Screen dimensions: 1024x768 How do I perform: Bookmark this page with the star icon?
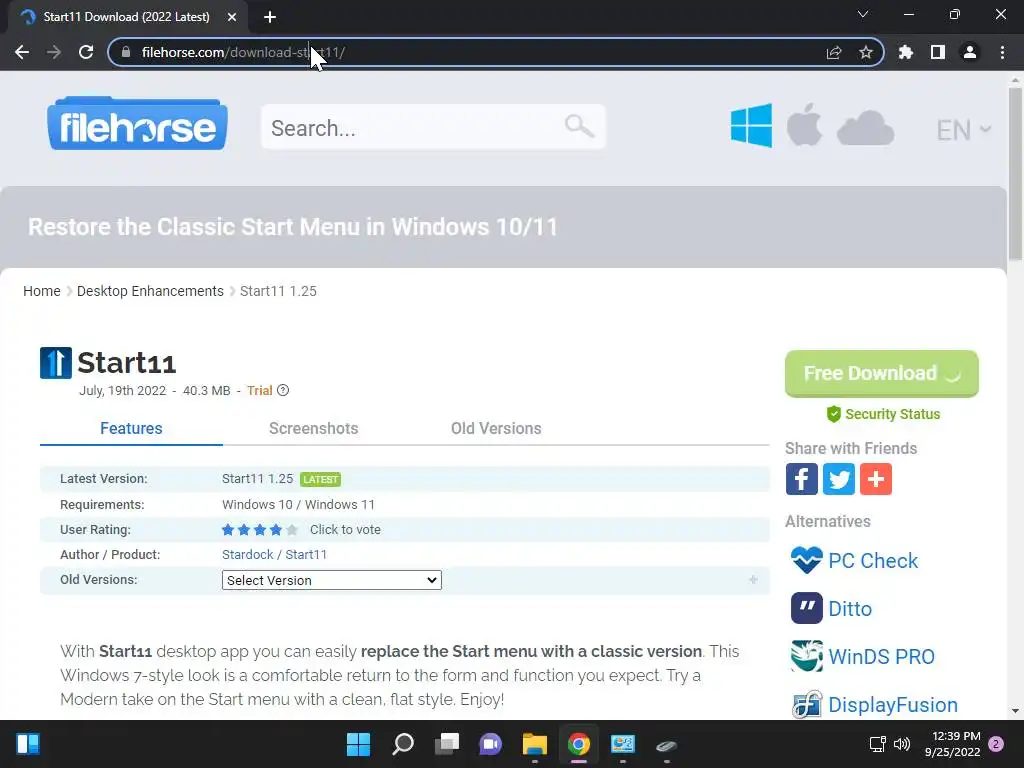[865, 52]
